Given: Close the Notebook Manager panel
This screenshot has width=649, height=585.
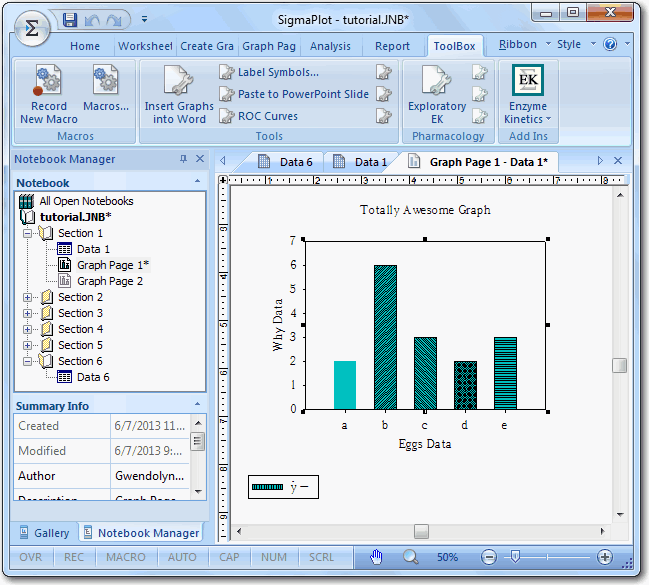Looking at the screenshot, I should coord(200,159).
